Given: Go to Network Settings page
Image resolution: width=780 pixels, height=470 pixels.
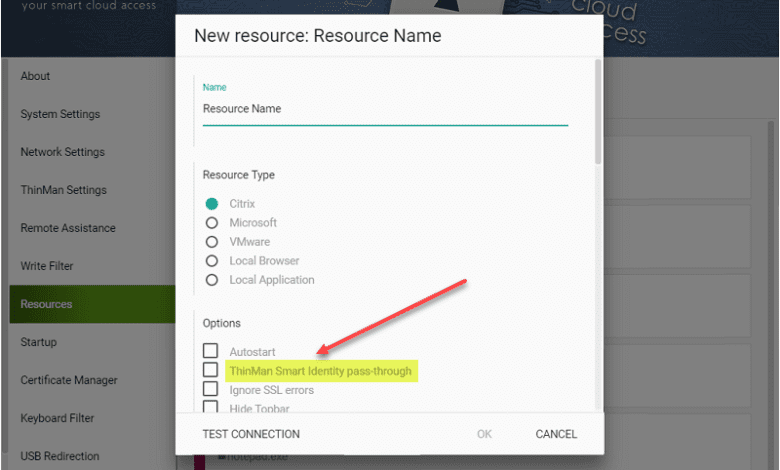Looking at the screenshot, I should point(63,152).
